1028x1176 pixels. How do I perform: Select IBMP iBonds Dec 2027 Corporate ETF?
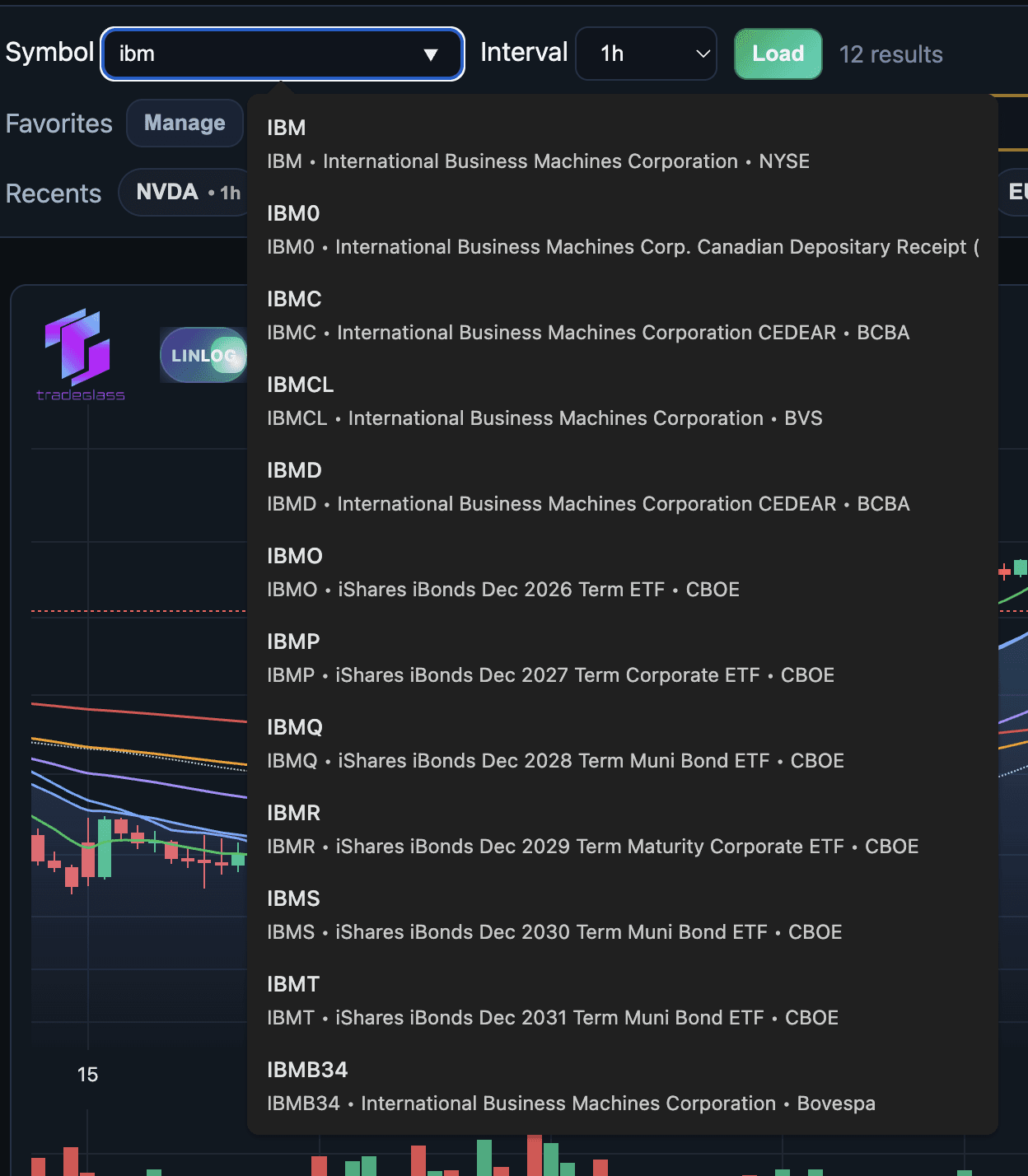point(623,658)
